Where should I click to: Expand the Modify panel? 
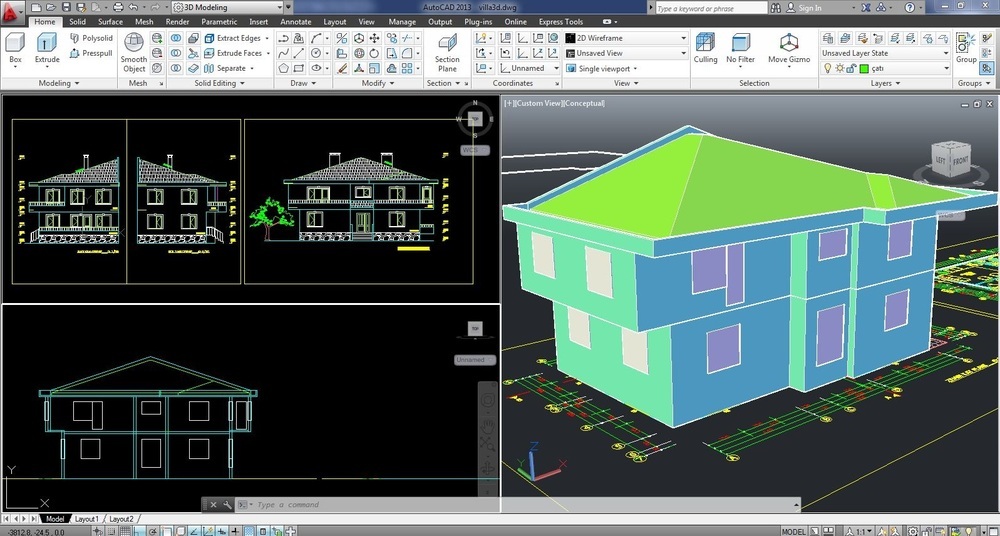pyautogui.click(x=378, y=84)
